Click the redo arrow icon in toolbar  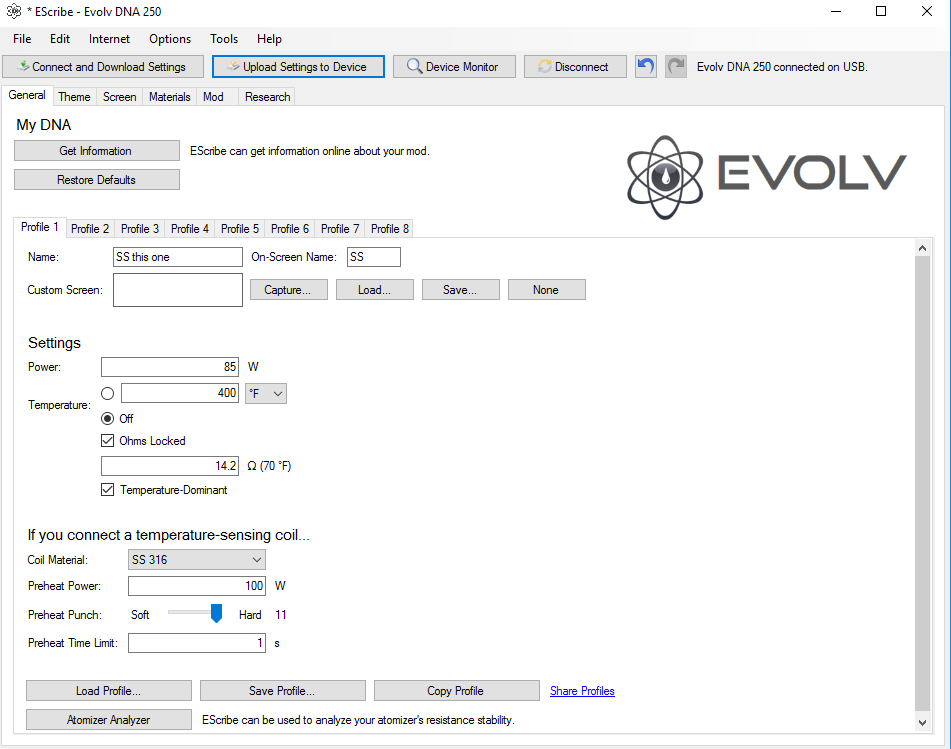tap(677, 67)
